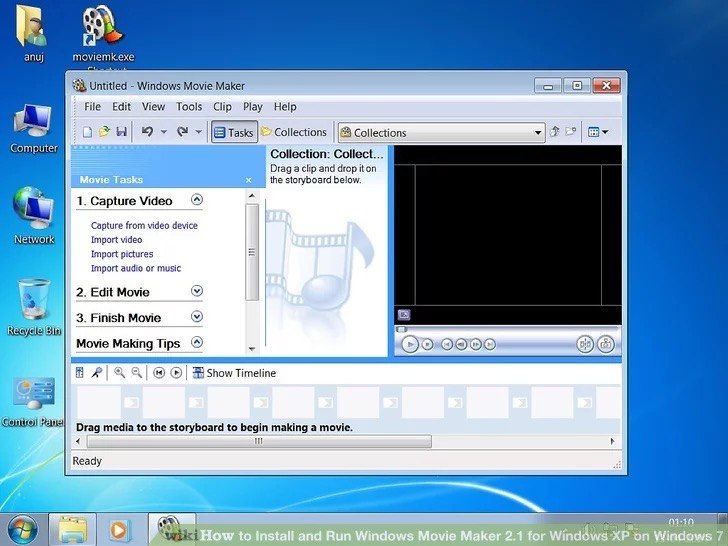
Task: Collapse the Movie Making Tips section
Action: tap(197, 342)
